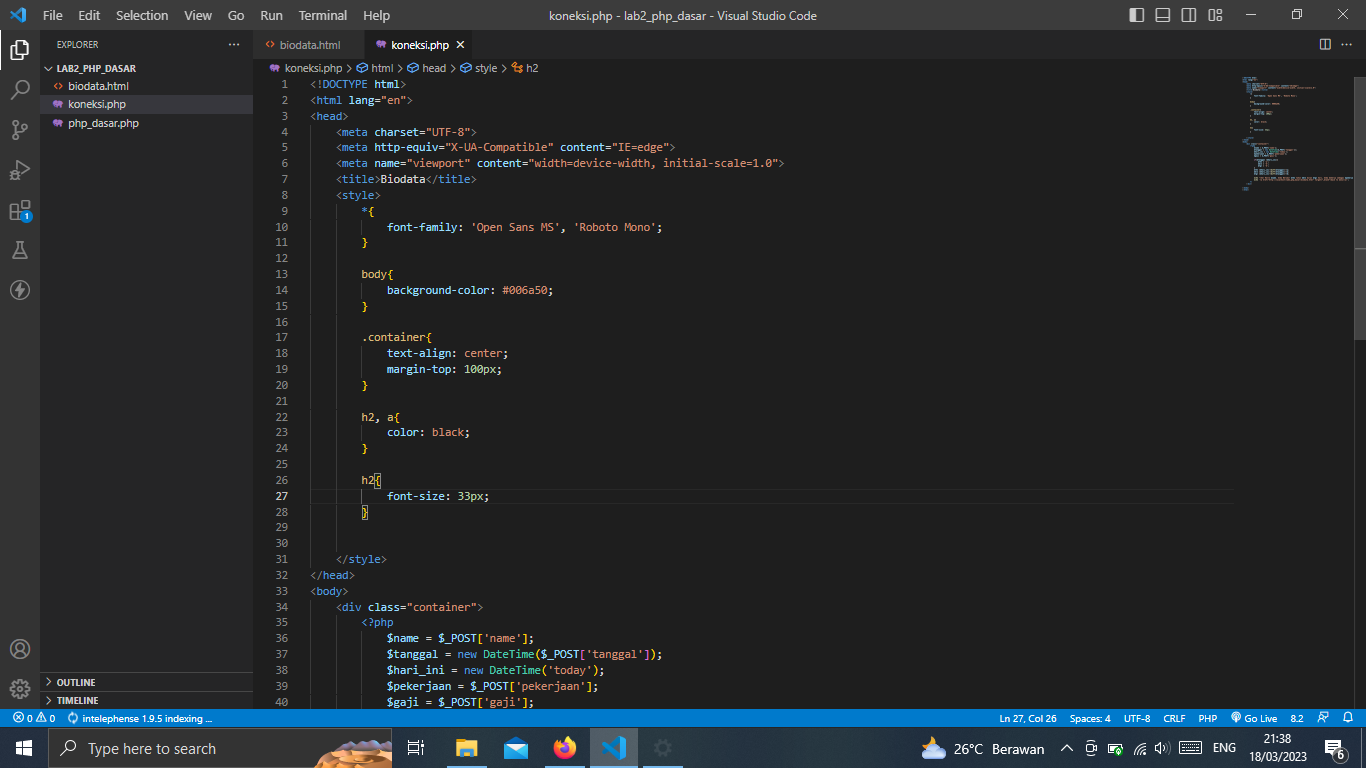Open Extensions view with badge
Viewport: 1366px width, 768px height.
pos(20,210)
